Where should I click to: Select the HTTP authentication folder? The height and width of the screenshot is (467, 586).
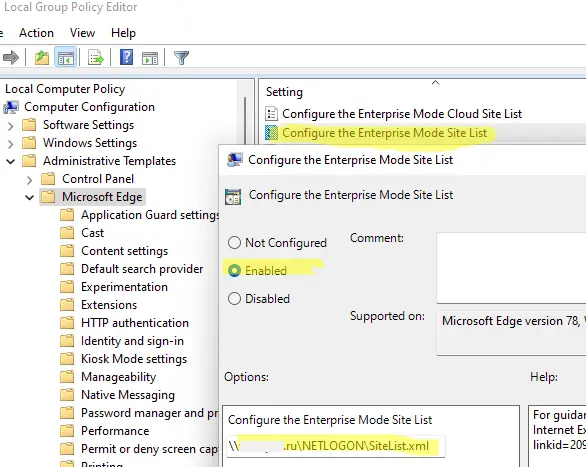pos(135,323)
